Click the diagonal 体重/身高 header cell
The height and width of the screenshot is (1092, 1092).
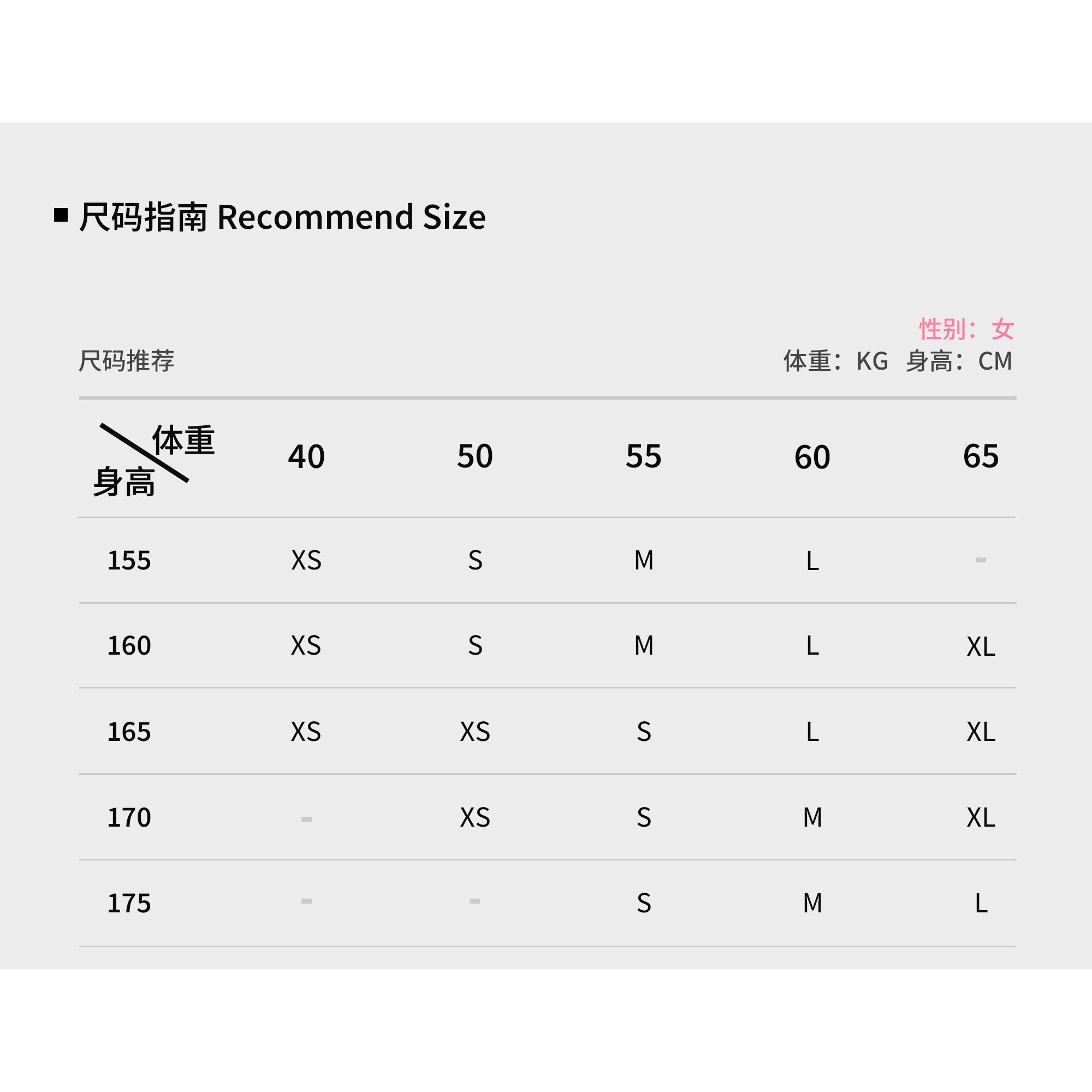(x=153, y=460)
